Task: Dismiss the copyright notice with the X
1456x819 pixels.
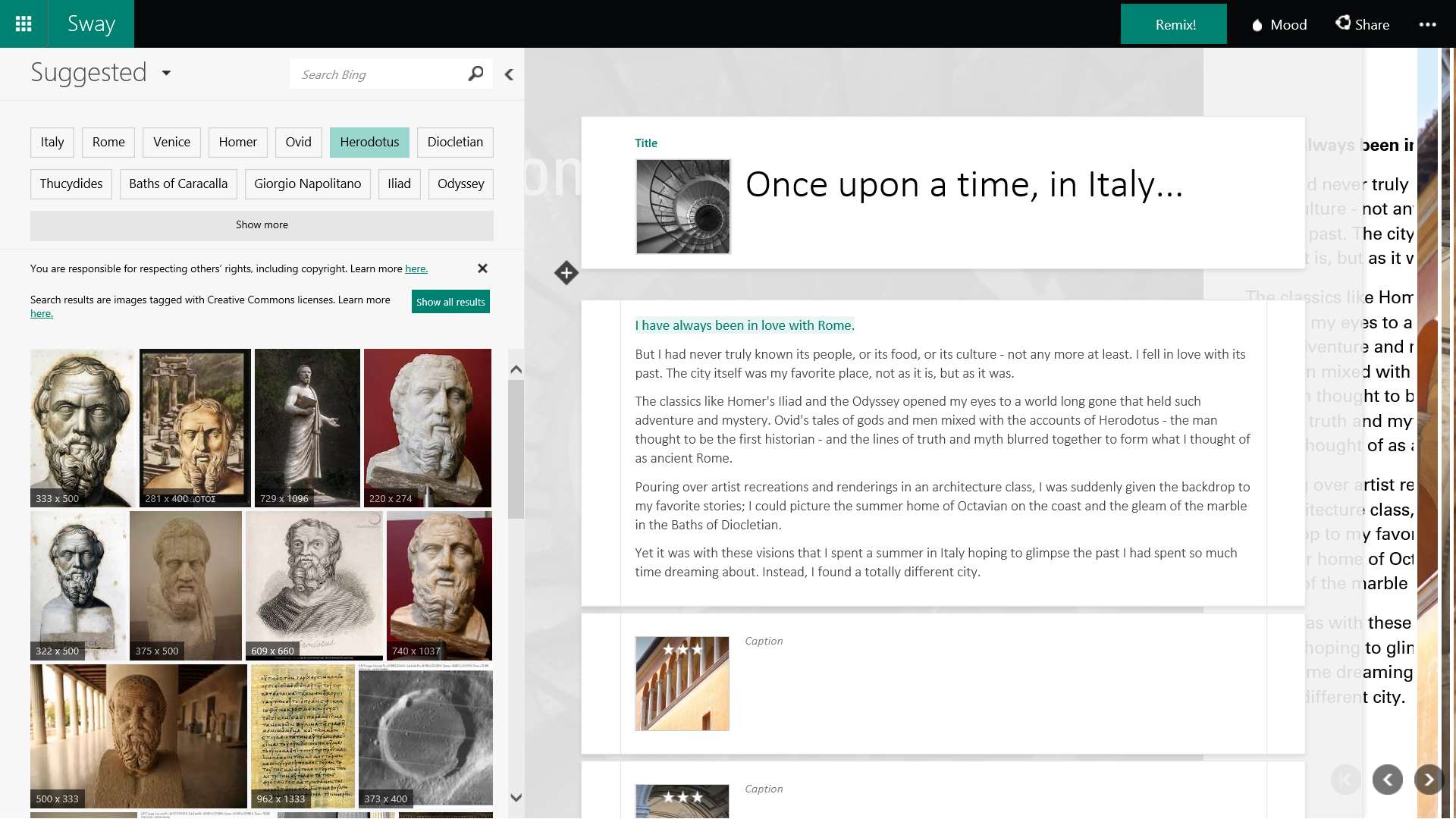Action: [482, 268]
